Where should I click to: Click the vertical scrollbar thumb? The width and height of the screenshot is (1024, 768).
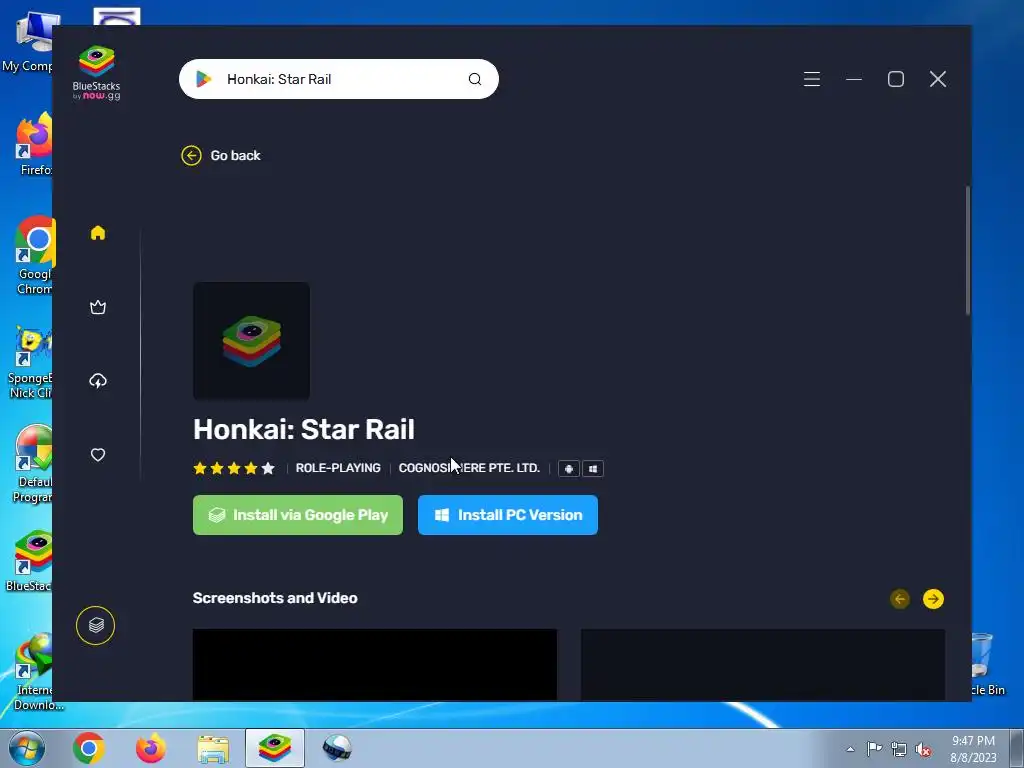968,251
